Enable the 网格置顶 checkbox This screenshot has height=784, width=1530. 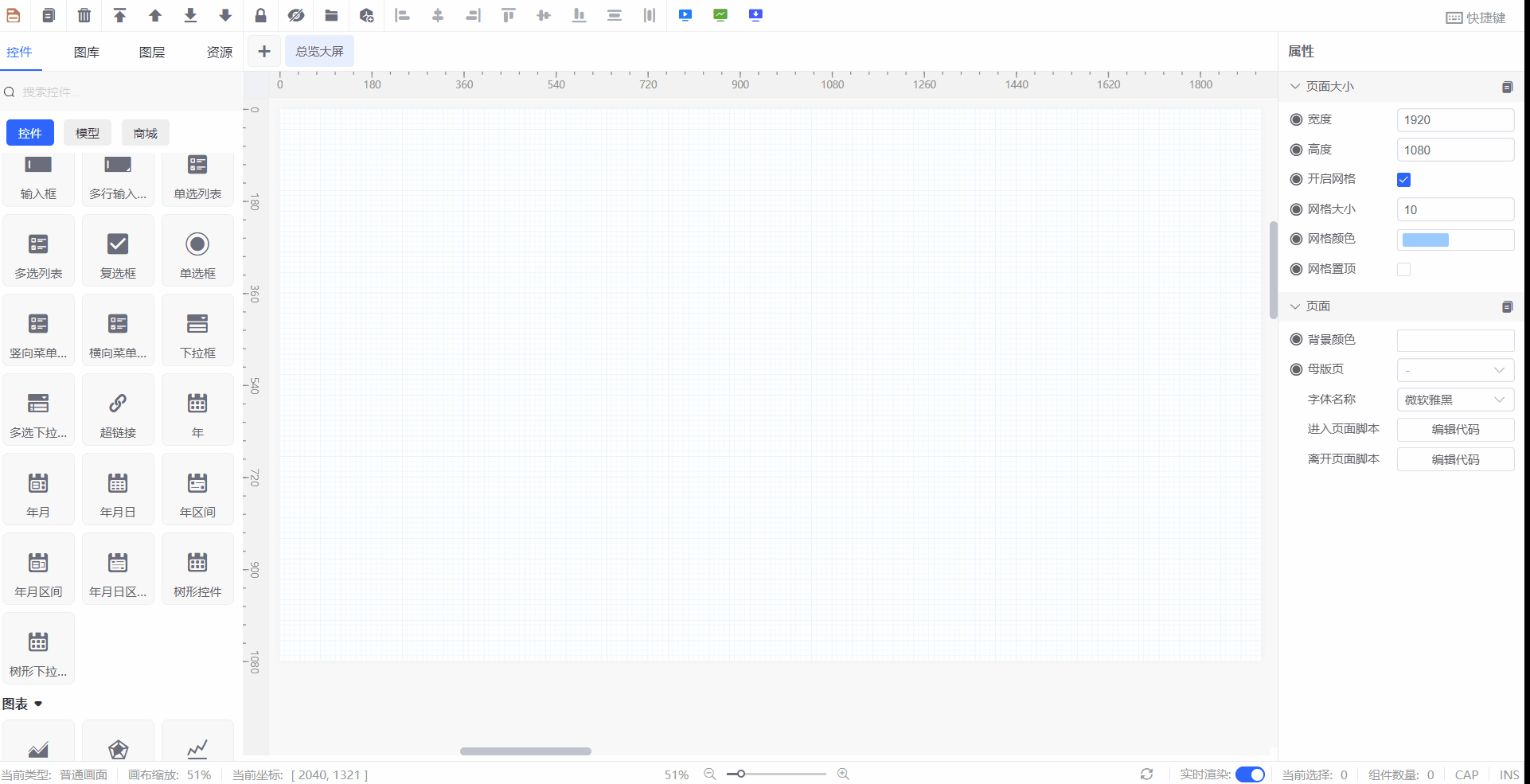point(1403,269)
